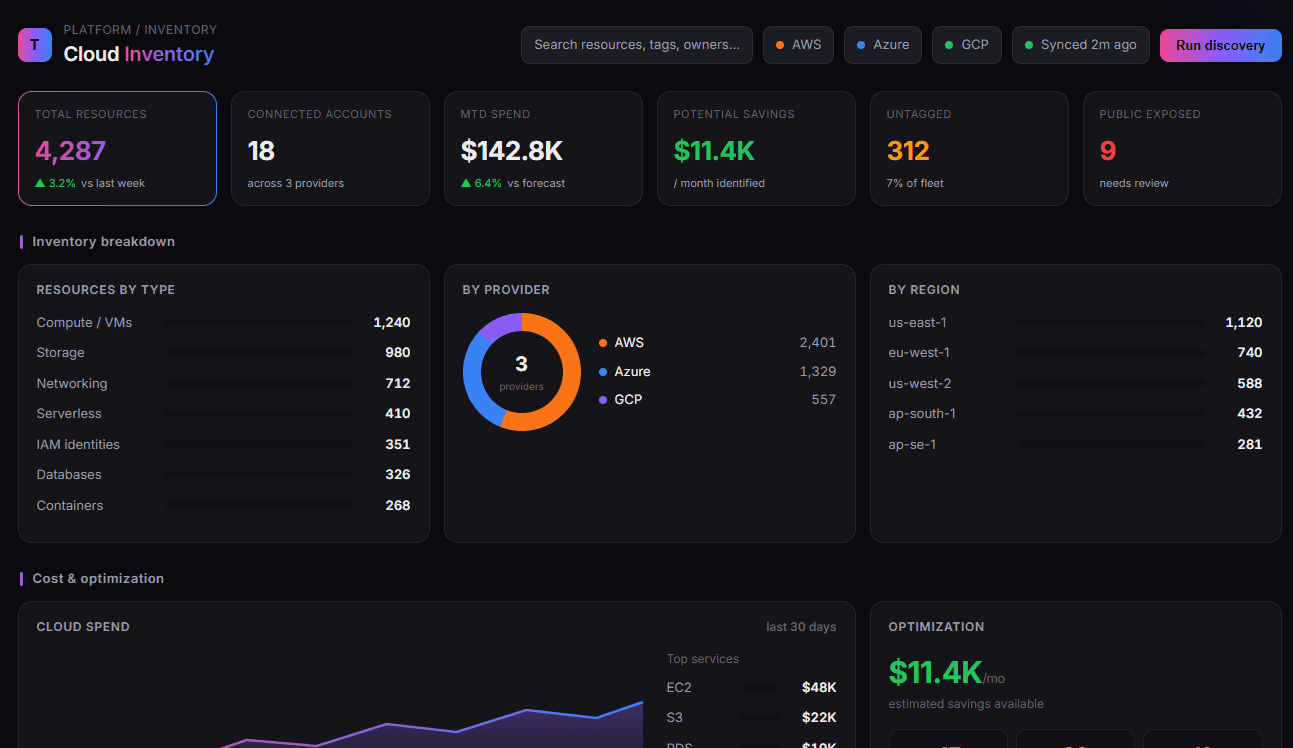Open the Potential Savings card
Image resolution: width=1293 pixels, height=748 pixels.
pos(756,148)
